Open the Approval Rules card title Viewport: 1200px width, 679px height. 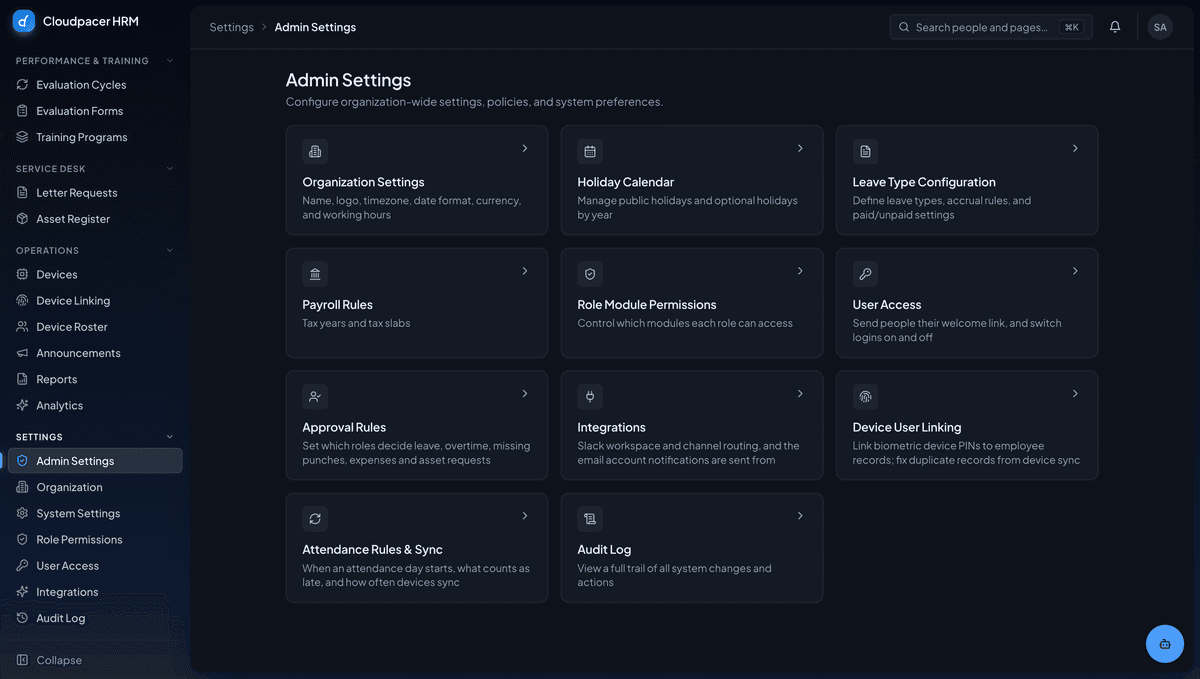point(344,427)
